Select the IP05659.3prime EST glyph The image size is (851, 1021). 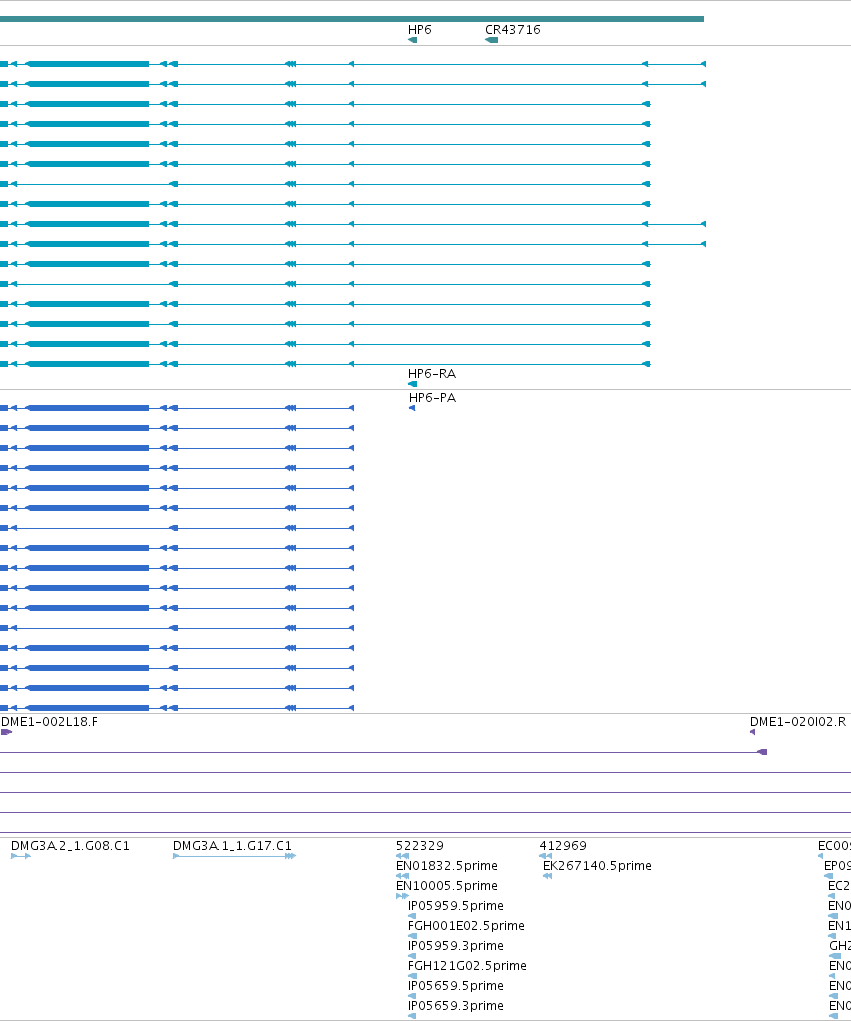coord(412,1016)
